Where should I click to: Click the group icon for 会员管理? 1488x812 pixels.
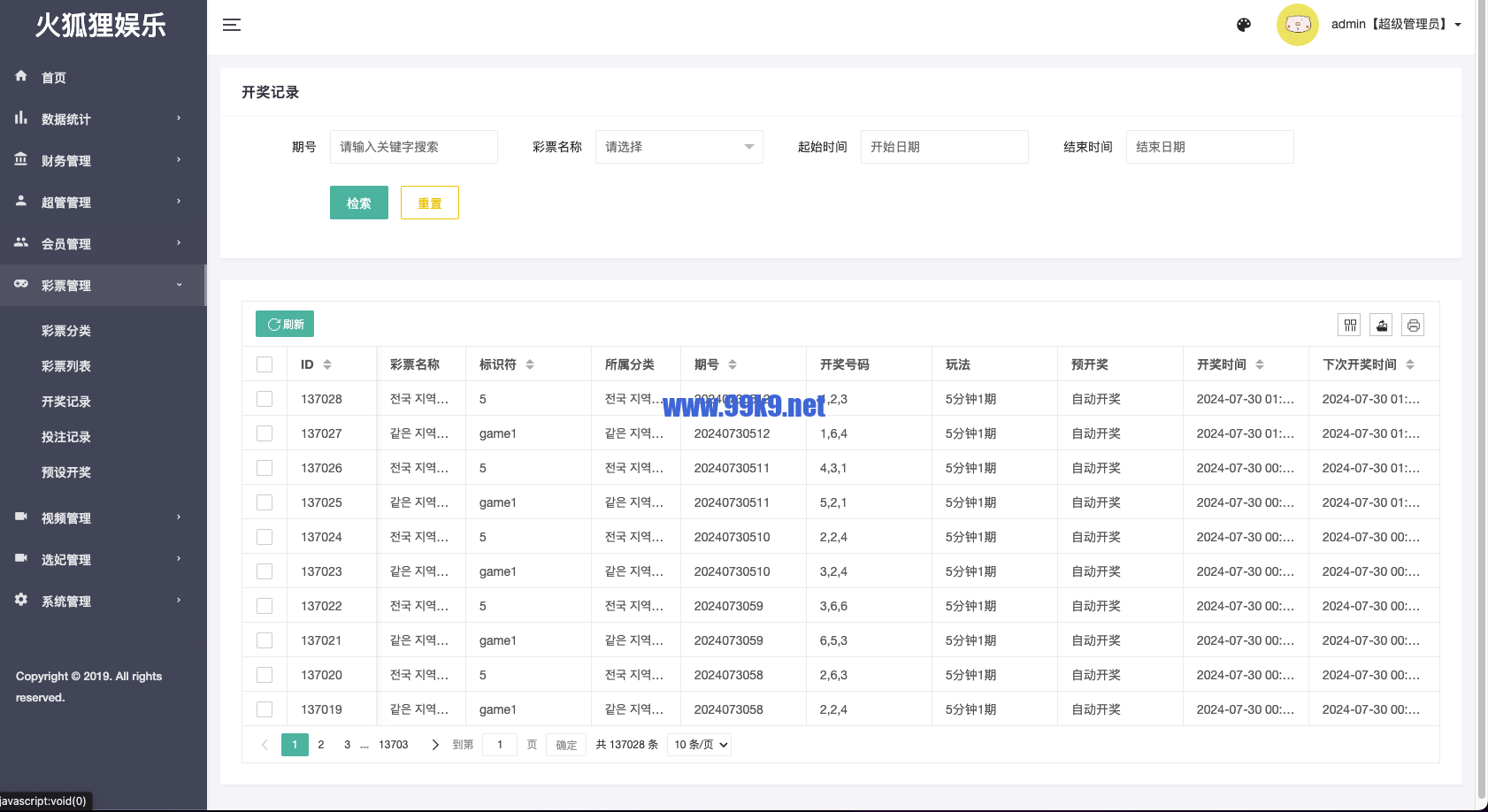[21, 242]
